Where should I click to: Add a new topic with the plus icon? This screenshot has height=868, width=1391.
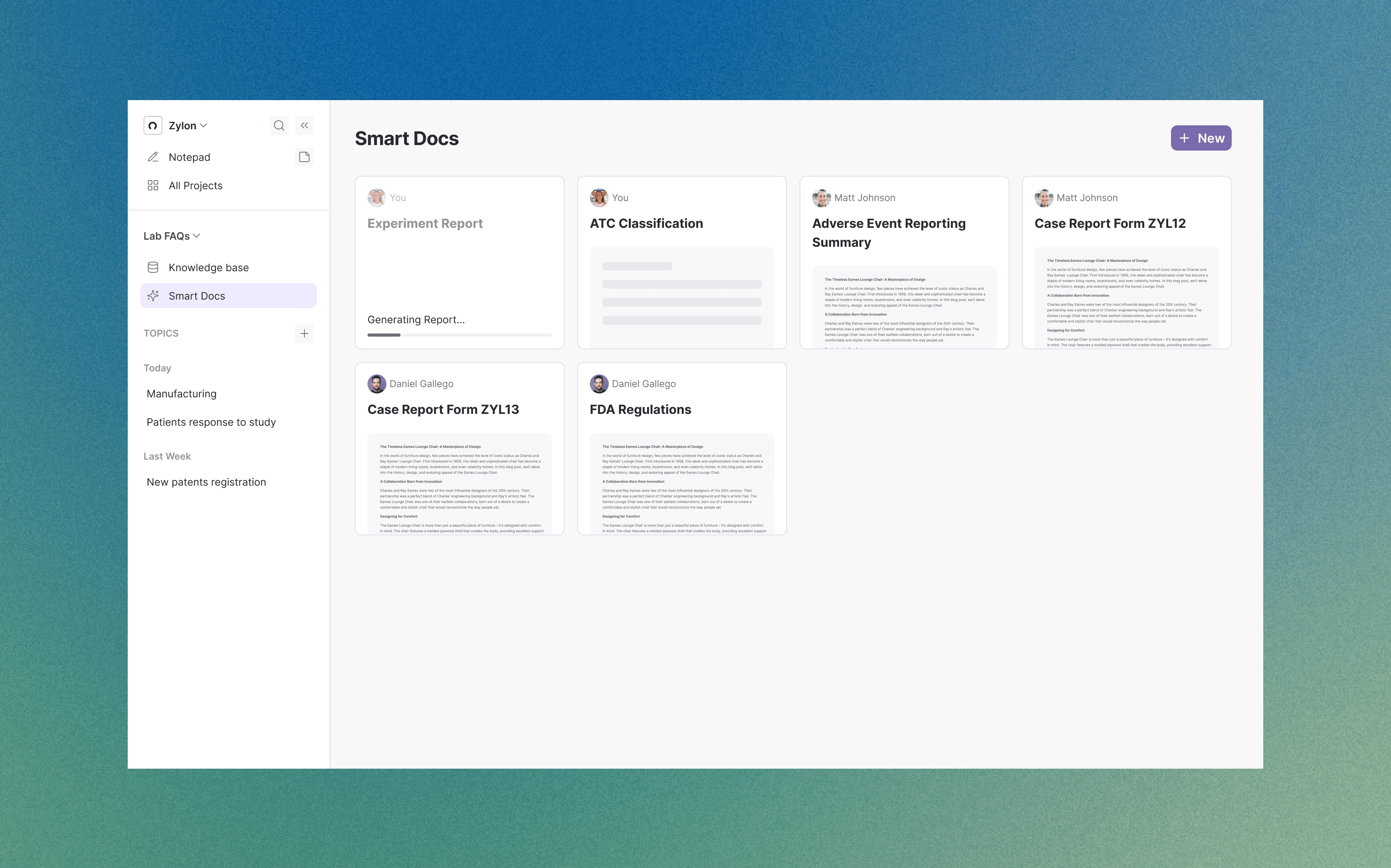[x=304, y=333]
